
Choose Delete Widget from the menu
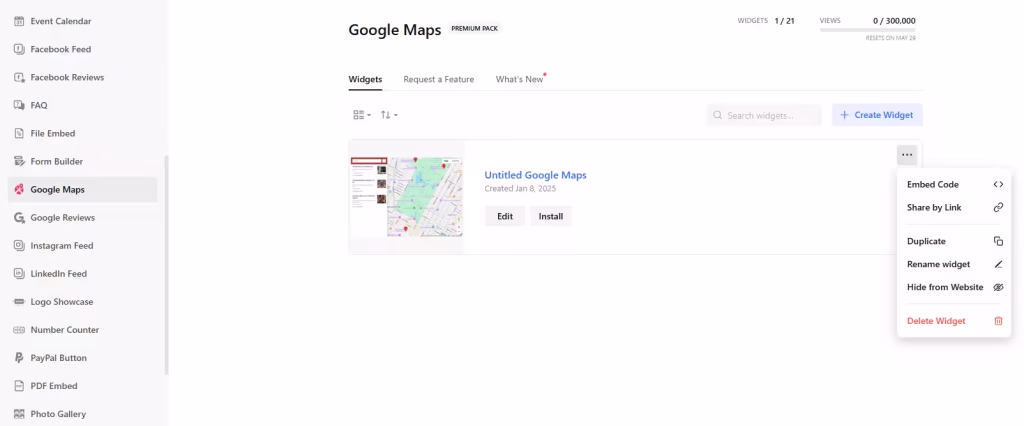click(954, 321)
